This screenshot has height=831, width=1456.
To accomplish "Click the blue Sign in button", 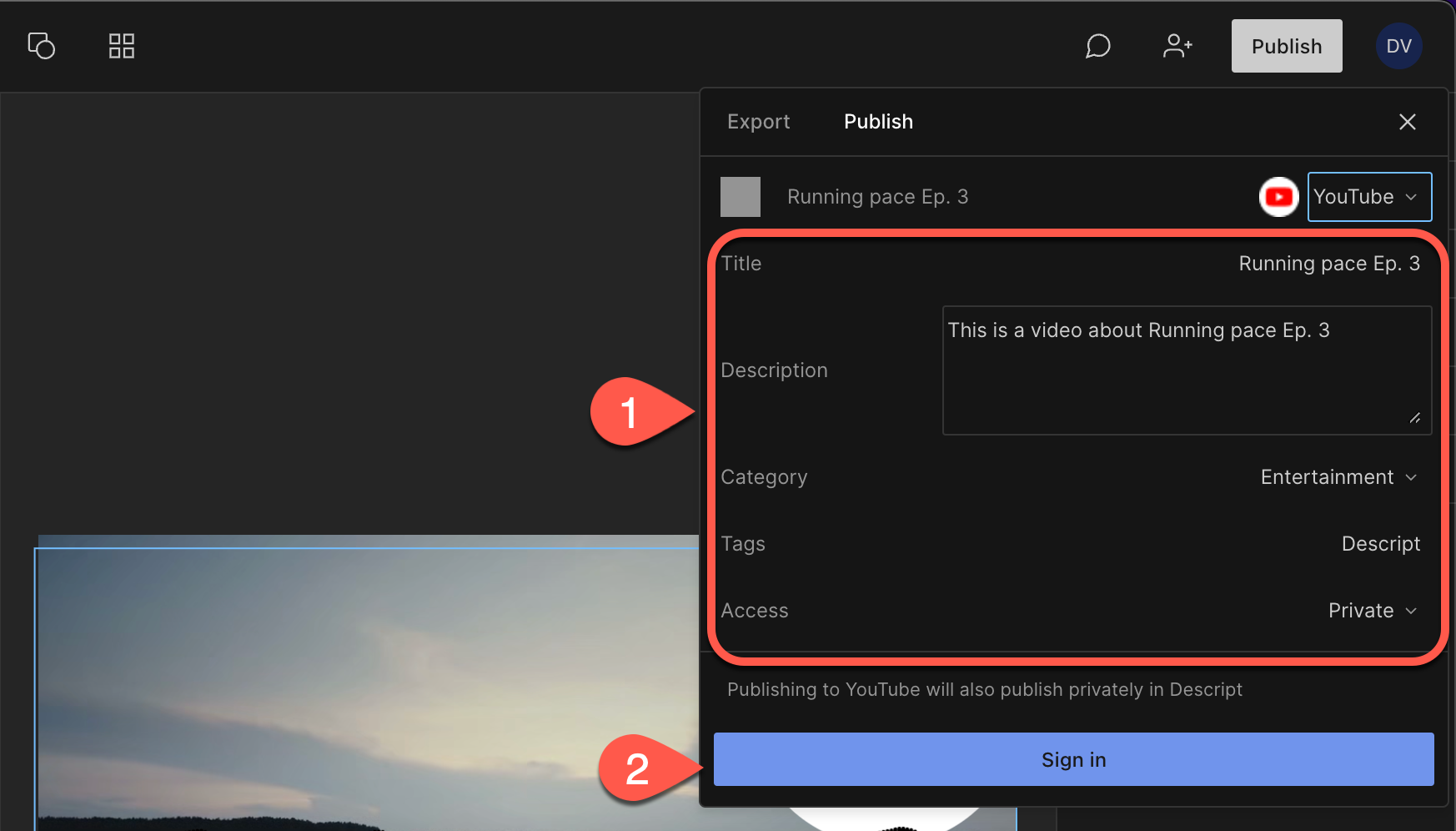I will pyautogui.click(x=1073, y=759).
